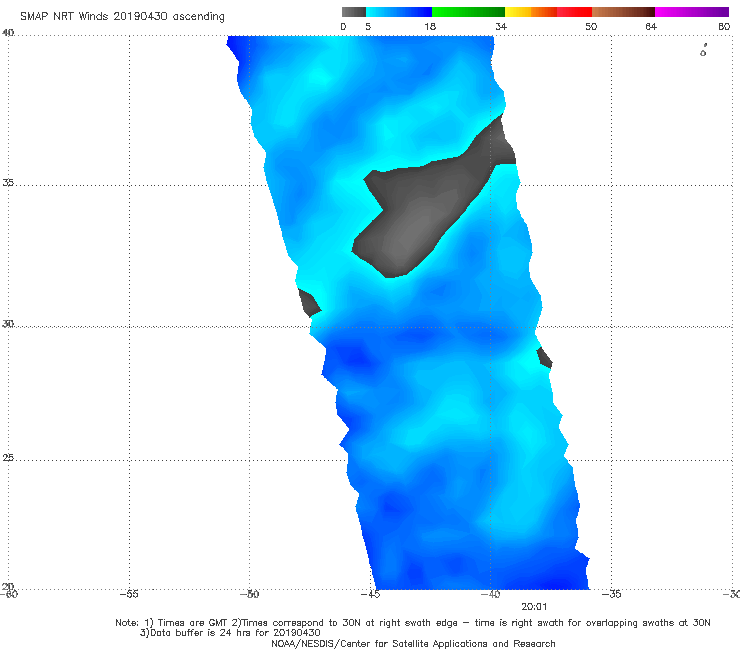Click the longitude label '-45'
This screenshot has height=650, width=740.
point(370,594)
